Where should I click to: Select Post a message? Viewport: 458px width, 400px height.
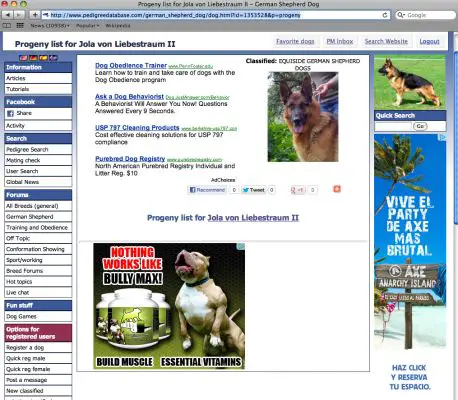coord(38,380)
